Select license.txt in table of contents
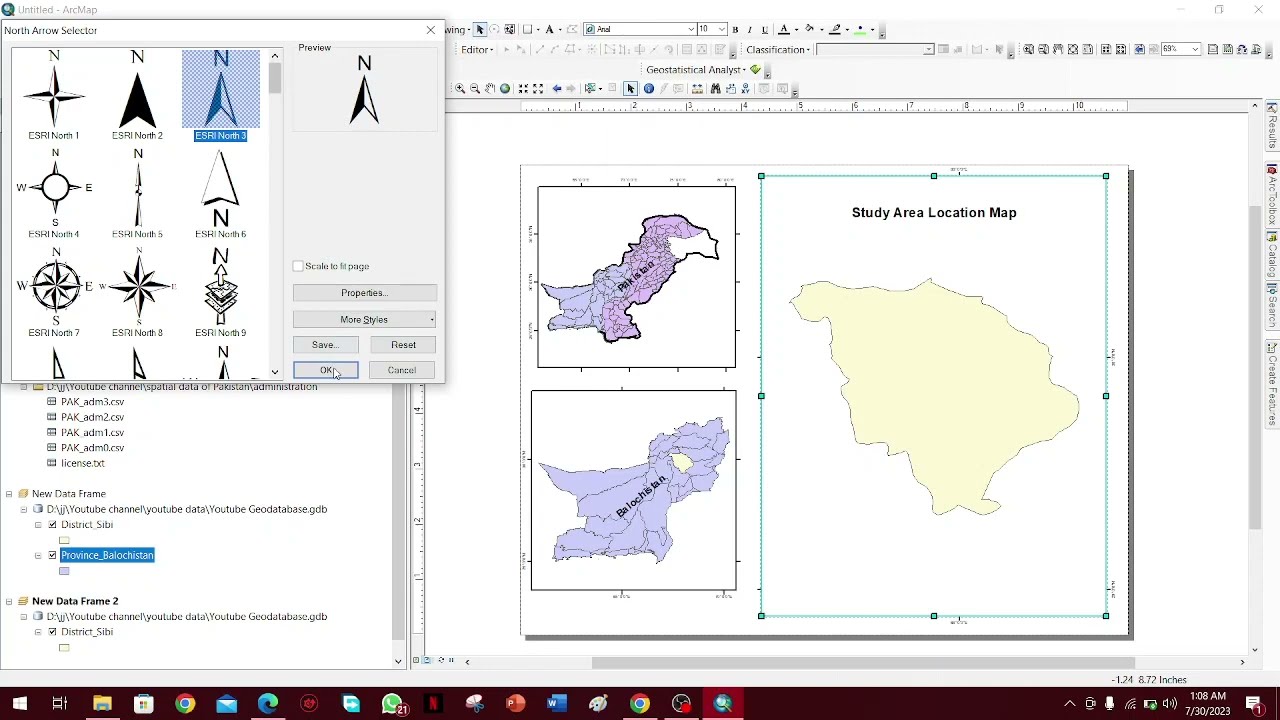The image size is (1280, 720). [x=82, y=463]
